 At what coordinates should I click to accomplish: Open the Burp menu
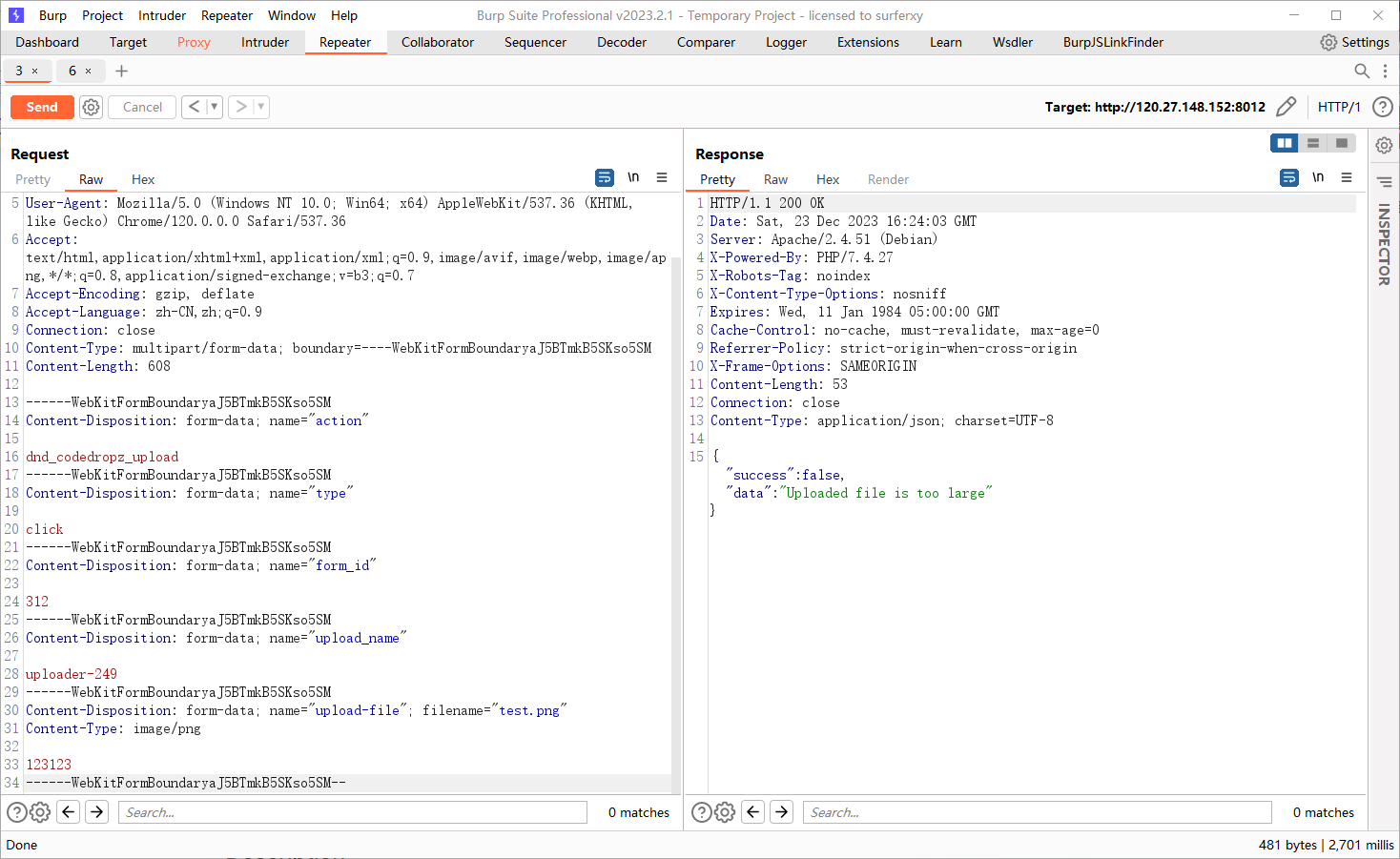coord(52,15)
